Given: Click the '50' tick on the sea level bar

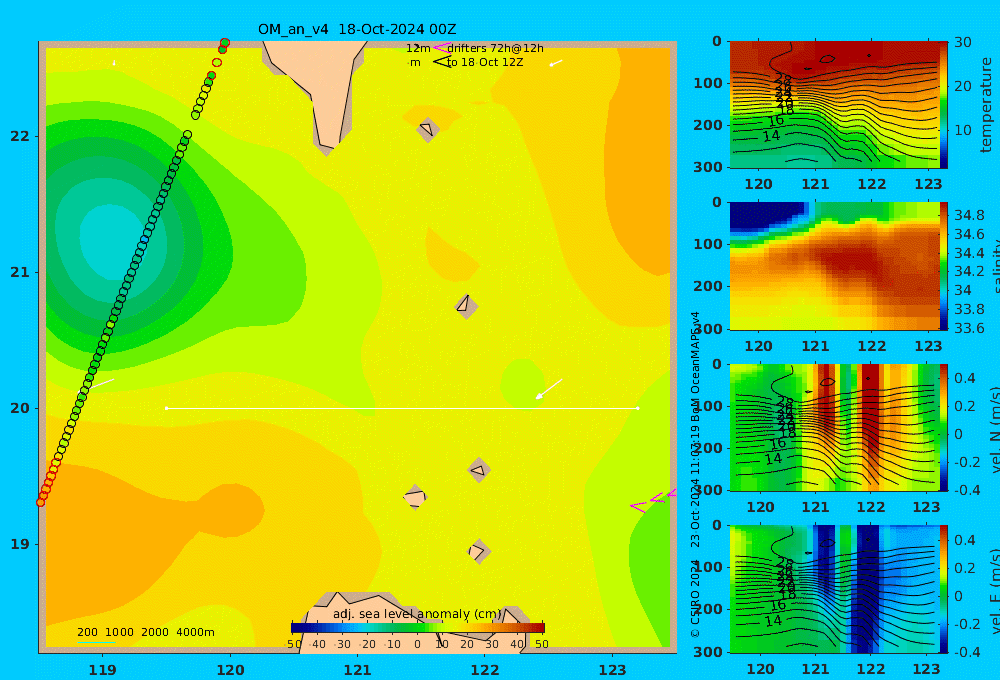Looking at the screenshot, I should [x=541, y=644].
